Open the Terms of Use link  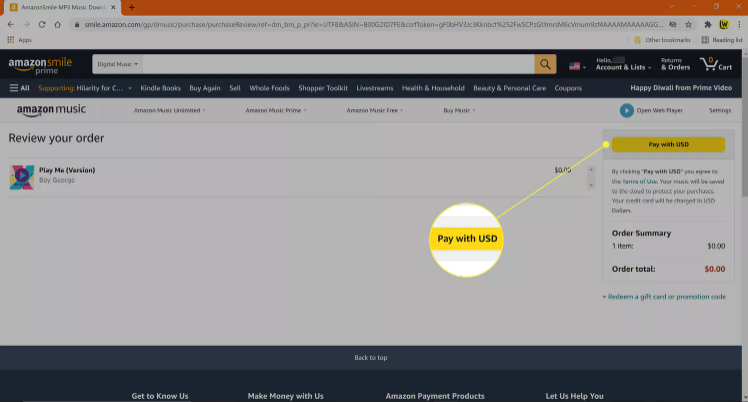coord(639,181)
